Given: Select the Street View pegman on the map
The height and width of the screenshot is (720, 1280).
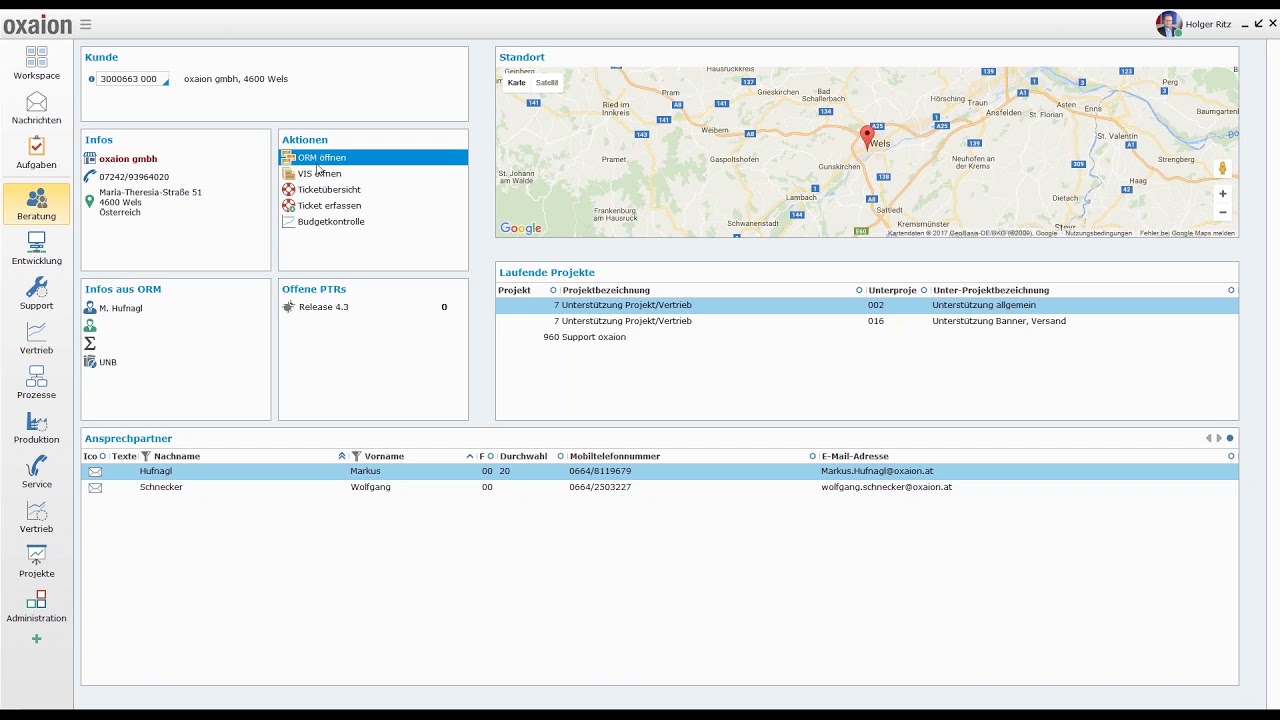Looking at the screenshot, I should 1222,168.
